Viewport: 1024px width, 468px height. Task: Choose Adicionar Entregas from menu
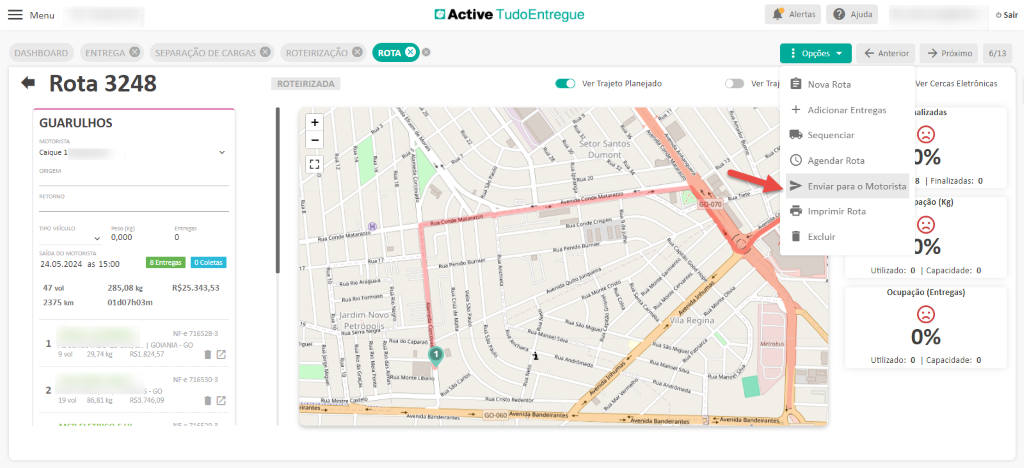point(848,110)
